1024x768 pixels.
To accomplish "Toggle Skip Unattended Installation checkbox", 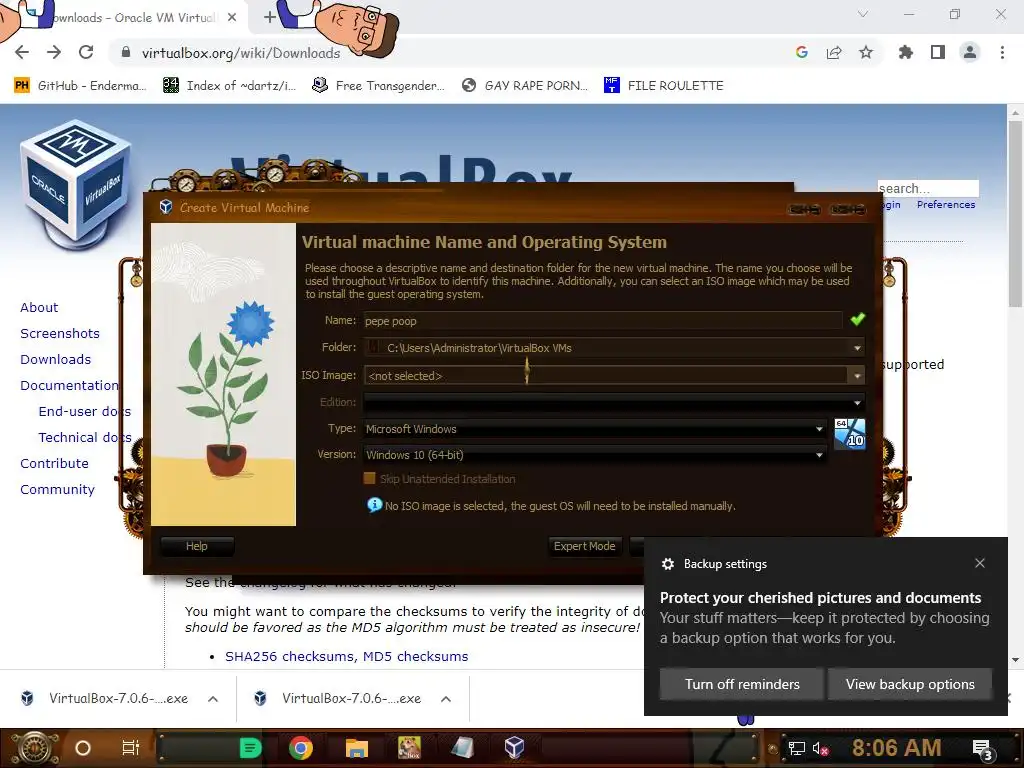I will click(370, 479).
